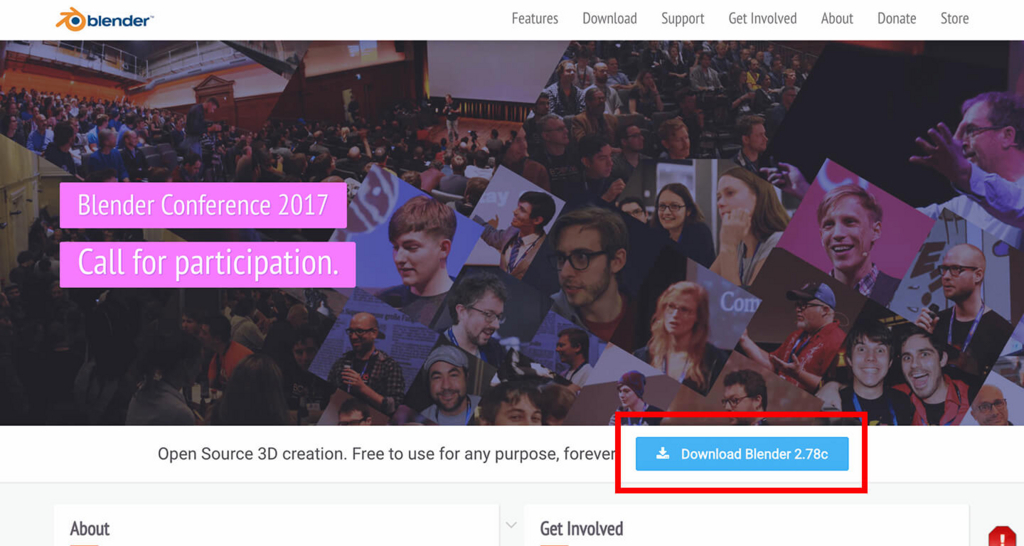This screenshot has width=1024, height=546.
Task: Click the Blender logo in the header
Action: (x=104, y=20)
